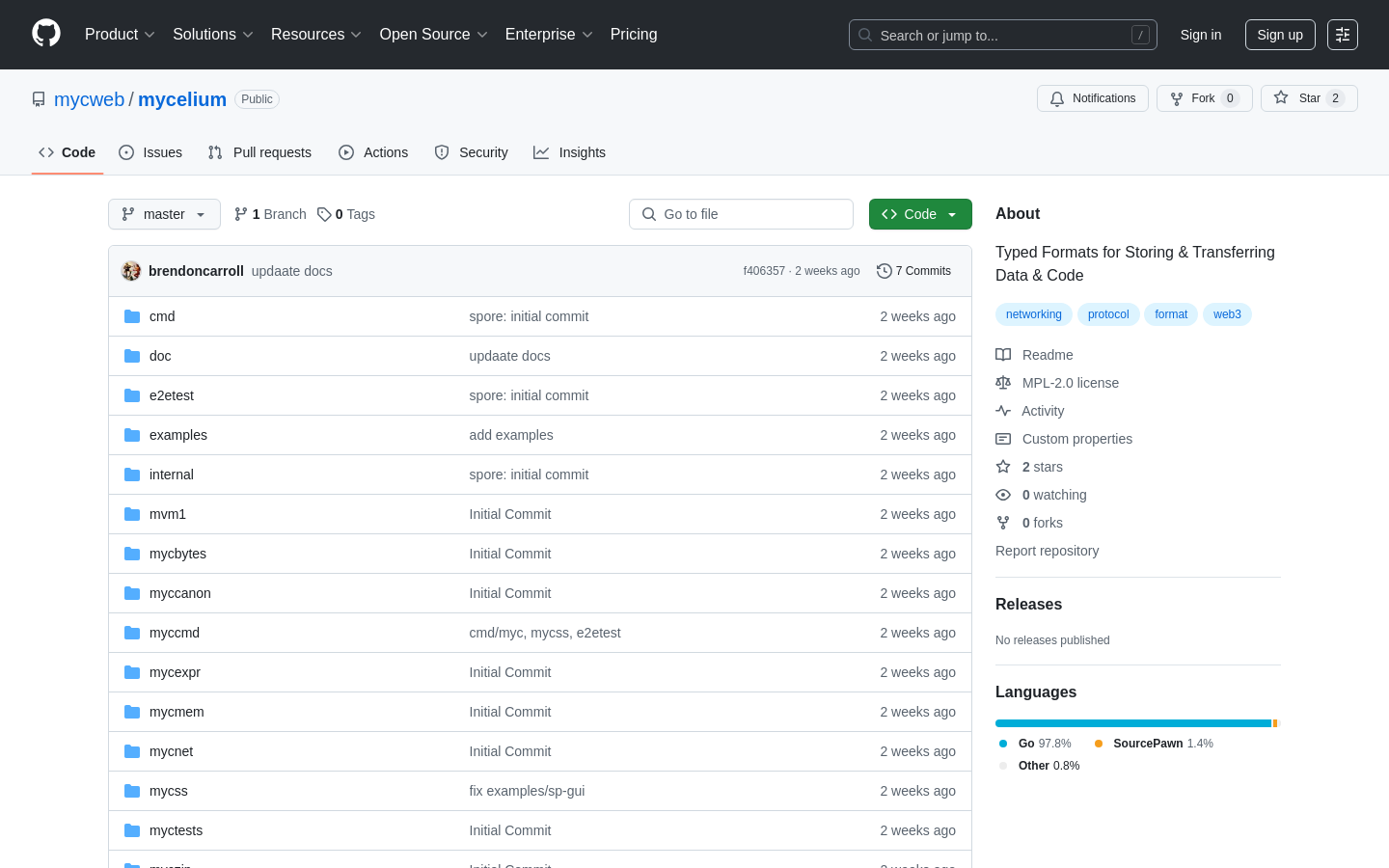
Task: Switch to the Code tab
Action: pyautogui.click(x=68, y=152)
